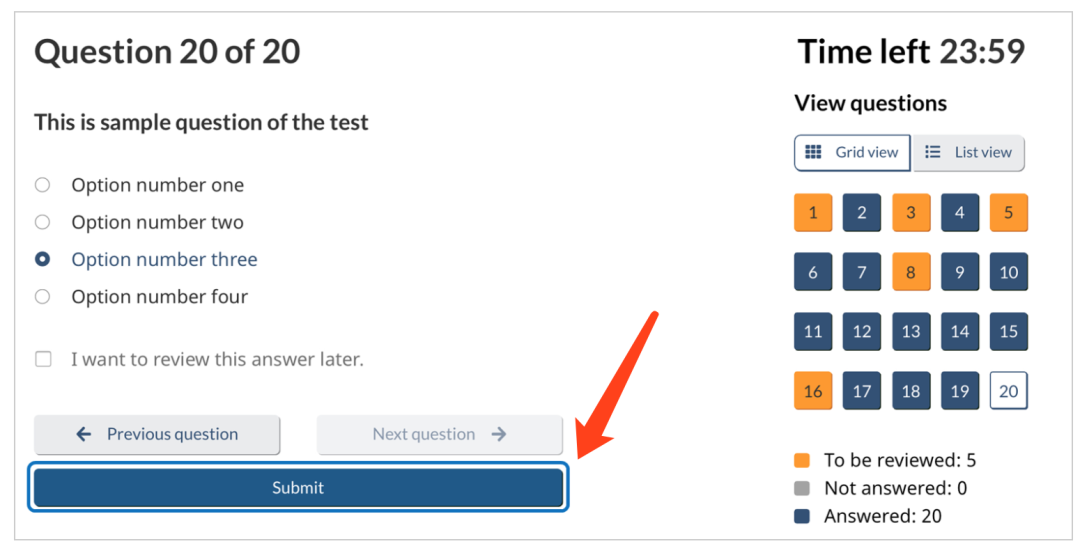
Task: Submit the test
Action: coord(298,487)
